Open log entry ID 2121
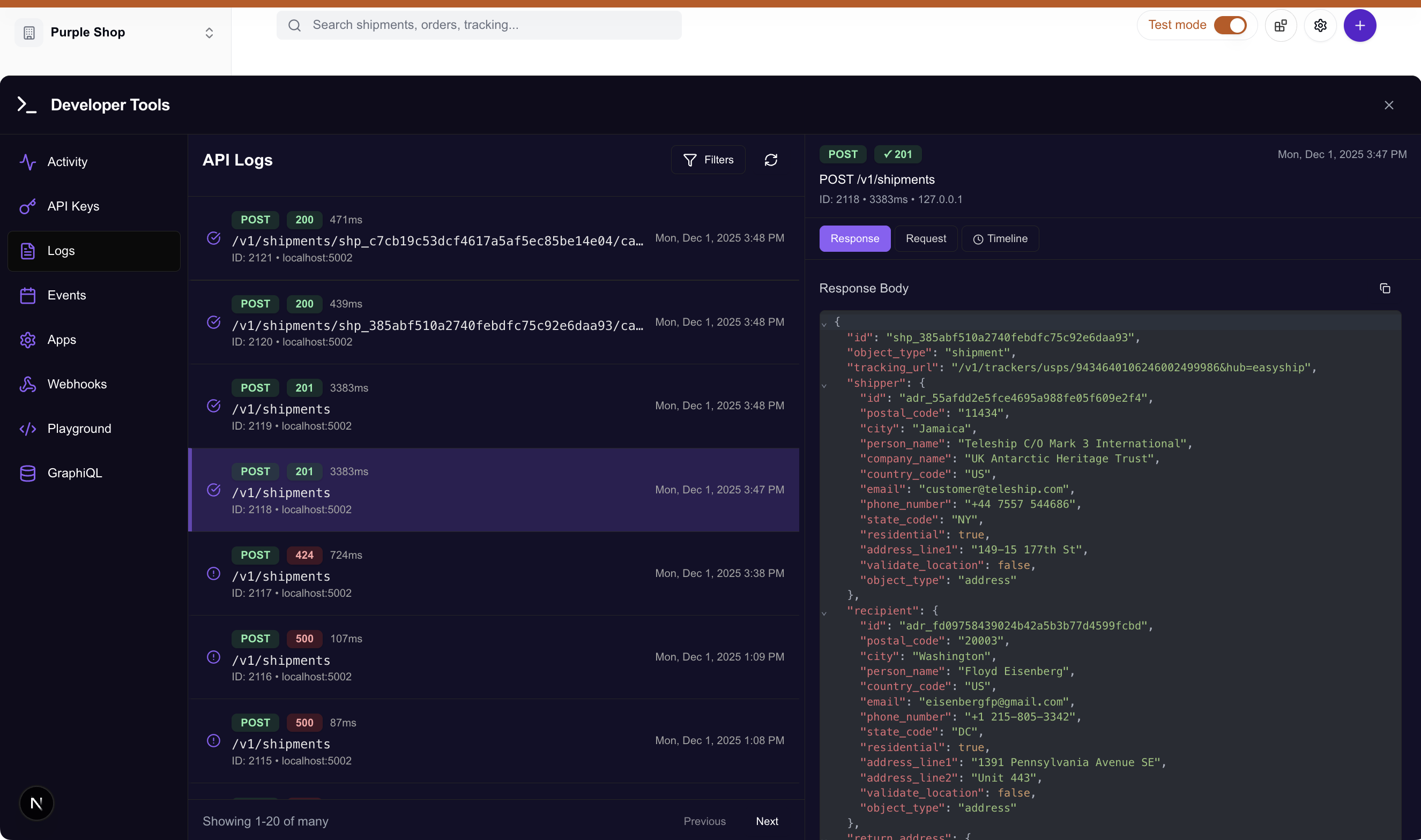This screenshot has width=1421, height=840. pyautogui.click(x=493, y=238)
